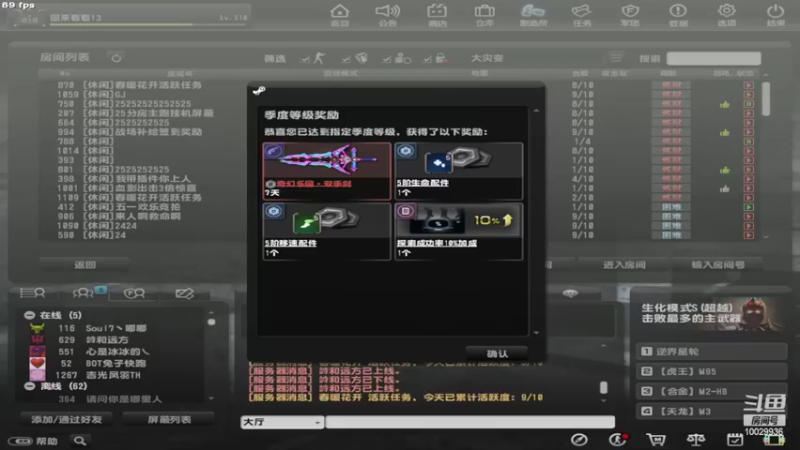The width and height of the screenshot is (800, 450).
Task: Select friend Soul7 with level 116
Action: click(115, 328)
